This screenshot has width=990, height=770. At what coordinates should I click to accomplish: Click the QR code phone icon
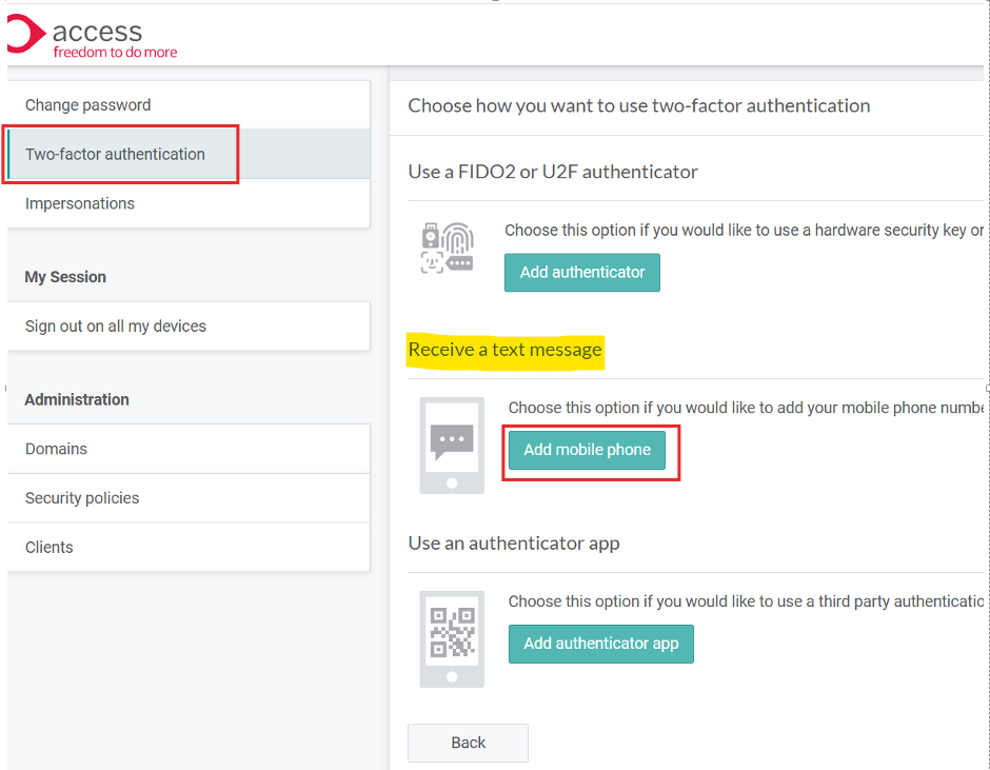[x=452, y=638]
